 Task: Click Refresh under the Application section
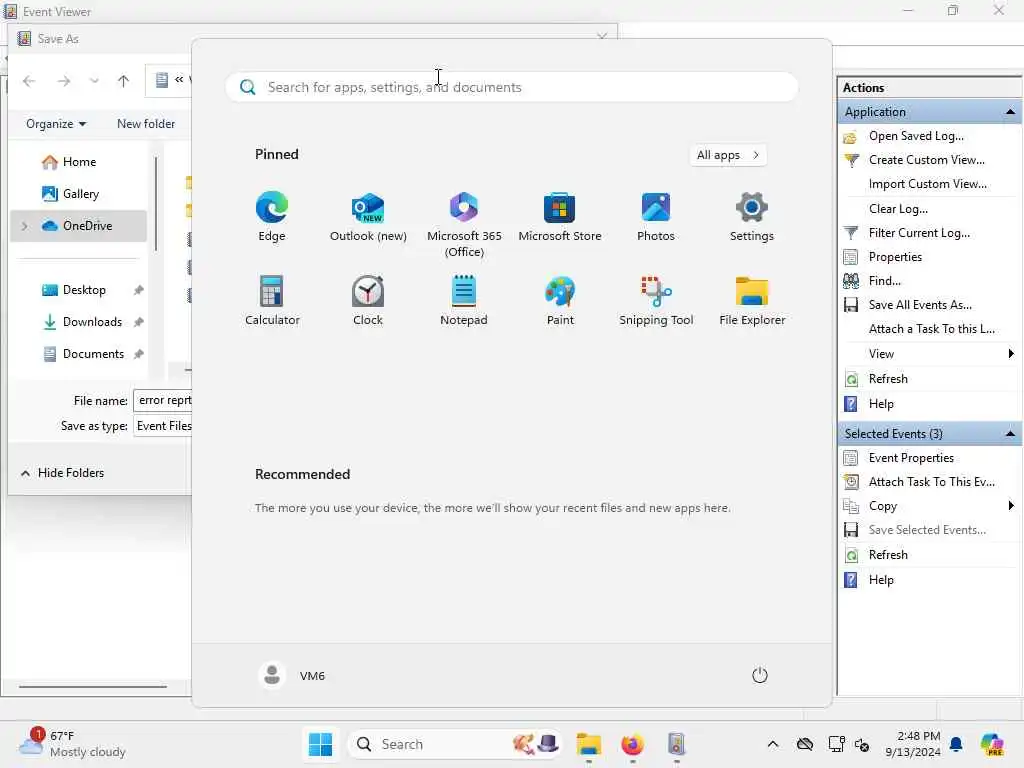888,379
